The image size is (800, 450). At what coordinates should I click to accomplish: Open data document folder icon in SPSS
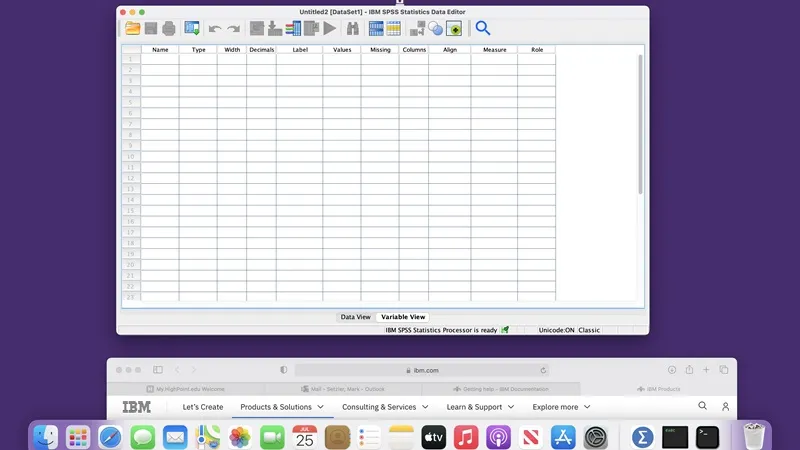[x=133, y=29]
